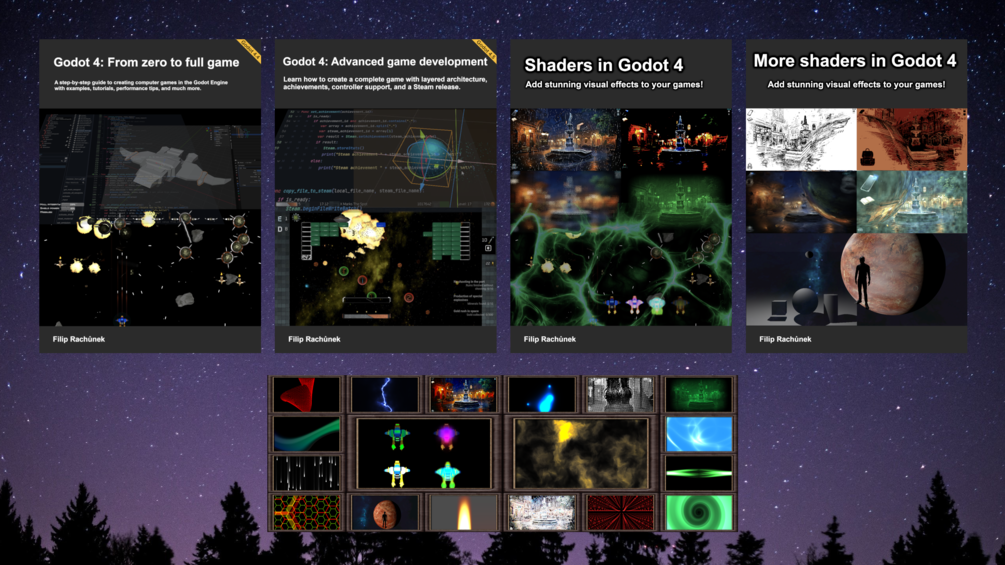Image resolution: width=1005 pixels, height=565 pixels.
Task: Click the green-and-blue spaceship sprite
Action: [397, 435]
